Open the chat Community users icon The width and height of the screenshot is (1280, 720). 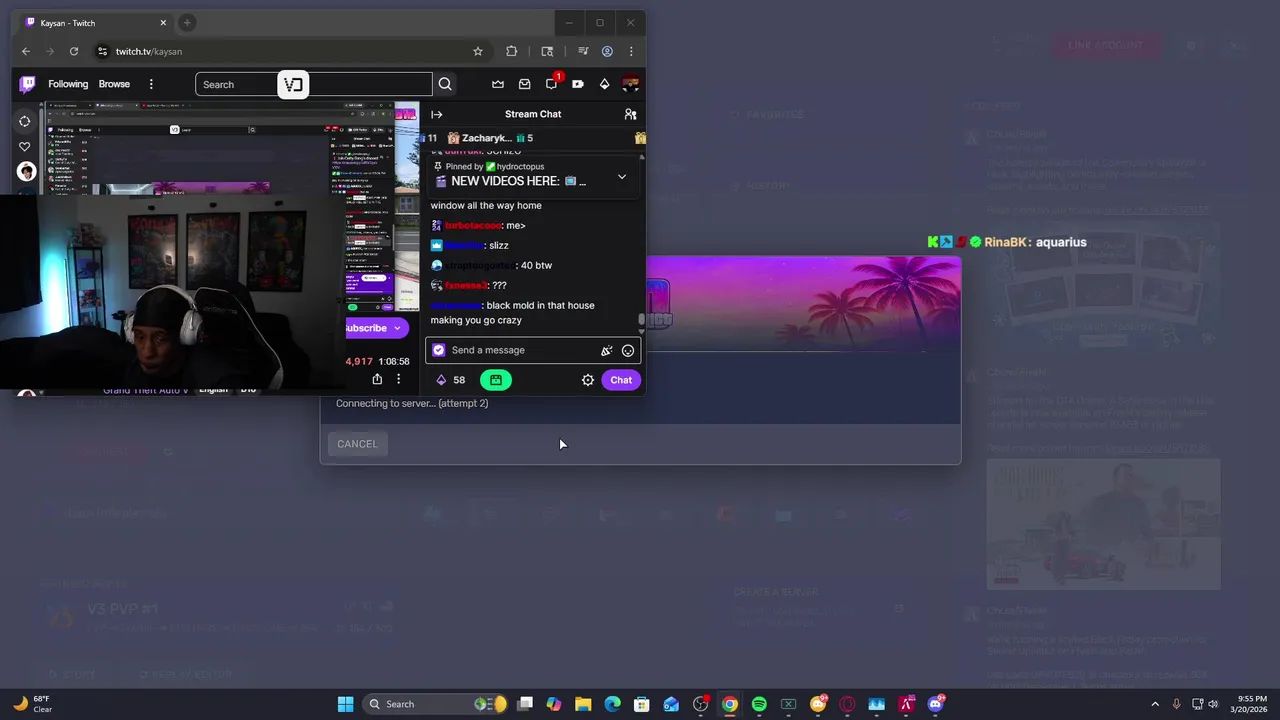pos(630,114)
